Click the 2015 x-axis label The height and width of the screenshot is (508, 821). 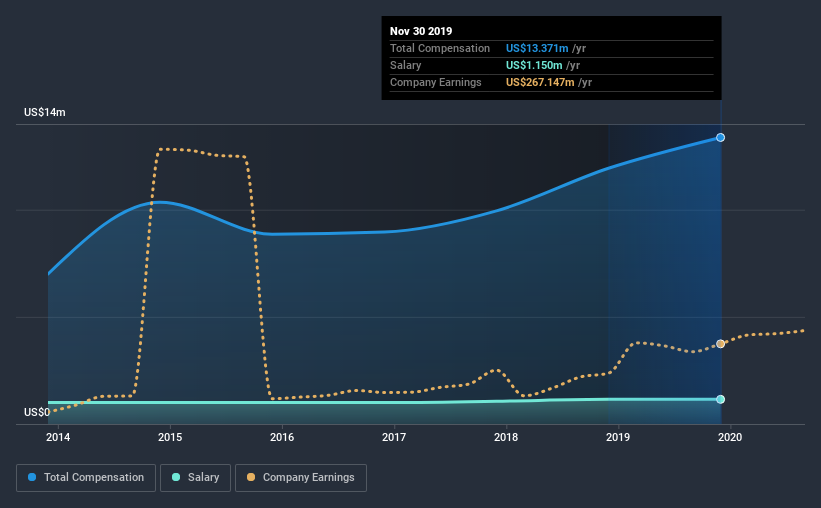[170, 437]
